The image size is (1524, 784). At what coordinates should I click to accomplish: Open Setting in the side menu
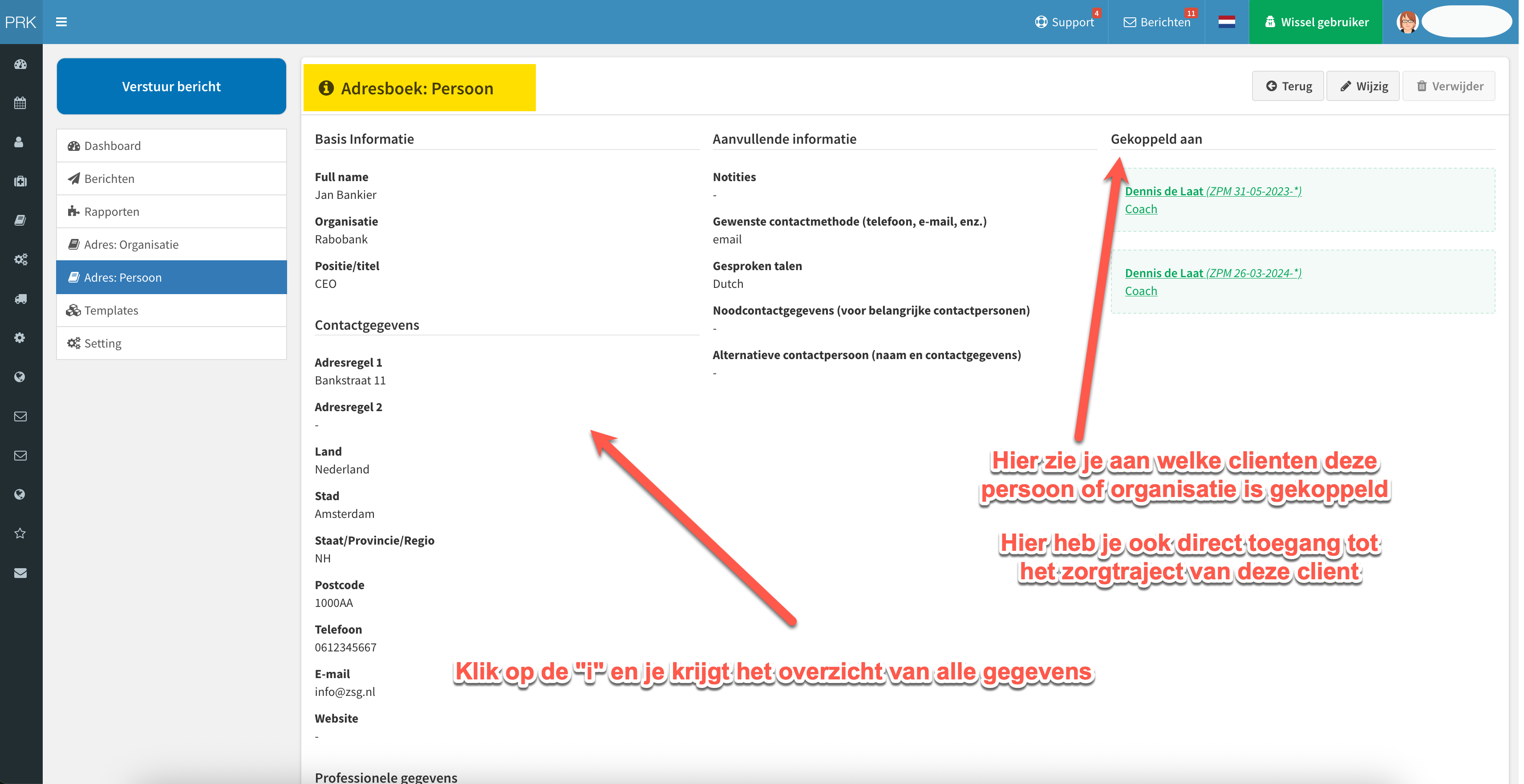tap(171, 343)
